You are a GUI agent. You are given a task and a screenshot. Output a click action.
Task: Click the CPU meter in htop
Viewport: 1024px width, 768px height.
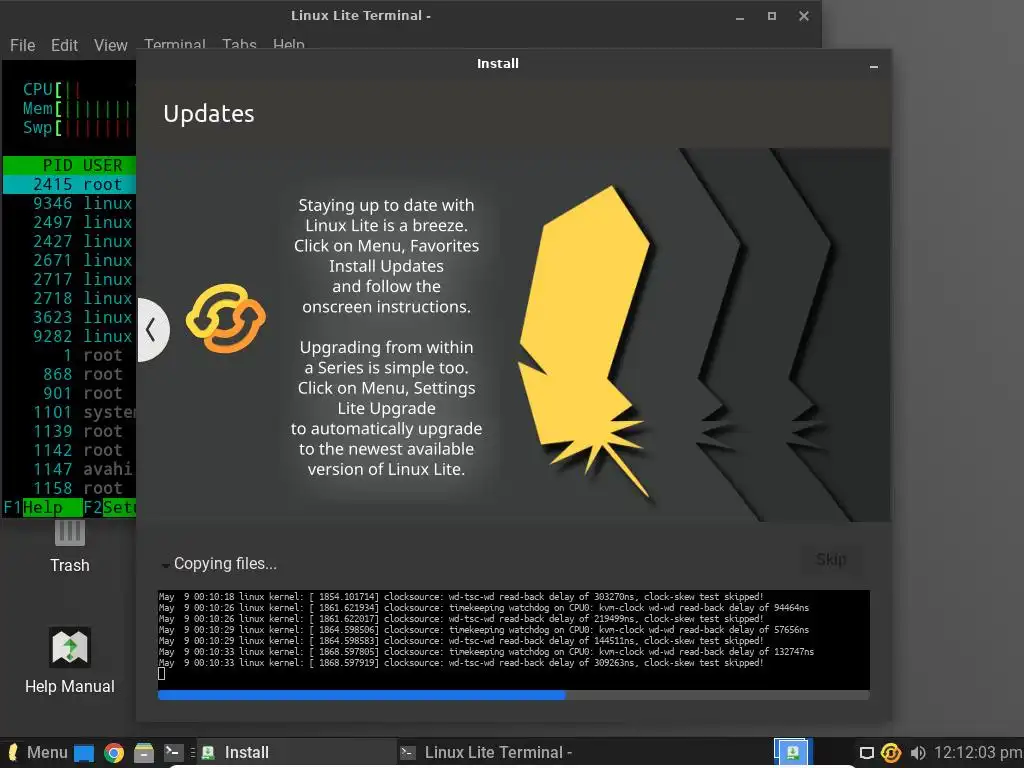[x=78, y=89]
